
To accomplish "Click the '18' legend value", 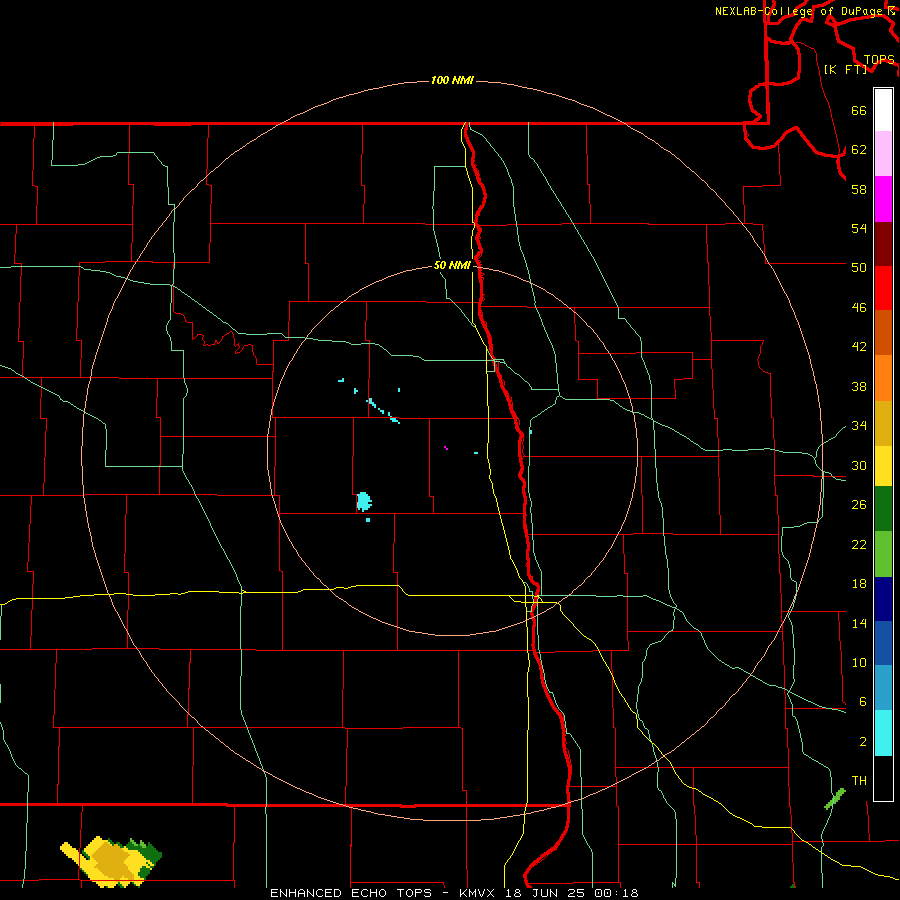I will [859, 584].
